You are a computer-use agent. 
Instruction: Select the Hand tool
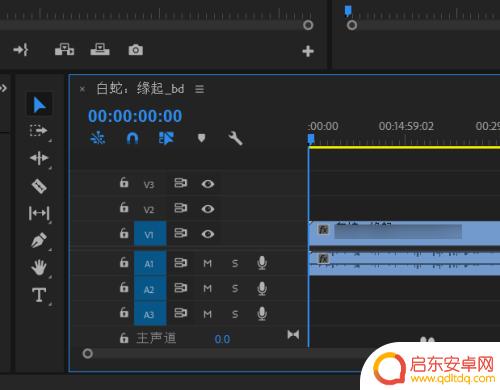(x=39, y=267)
